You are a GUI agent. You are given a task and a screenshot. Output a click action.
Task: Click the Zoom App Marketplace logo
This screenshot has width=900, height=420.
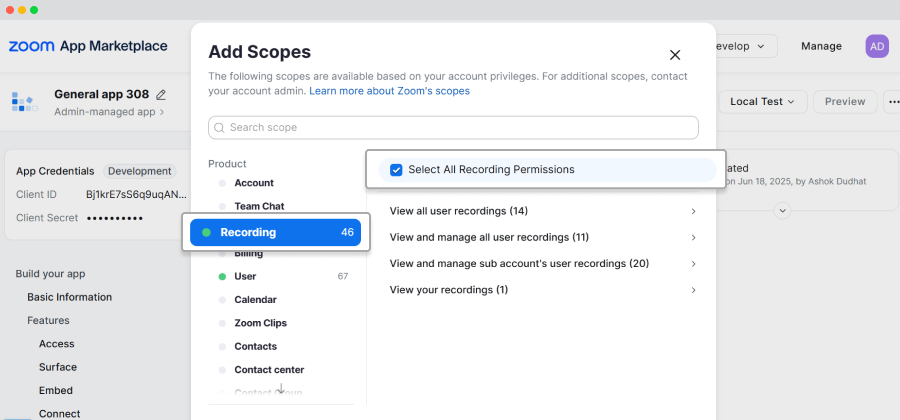(88, 46)
